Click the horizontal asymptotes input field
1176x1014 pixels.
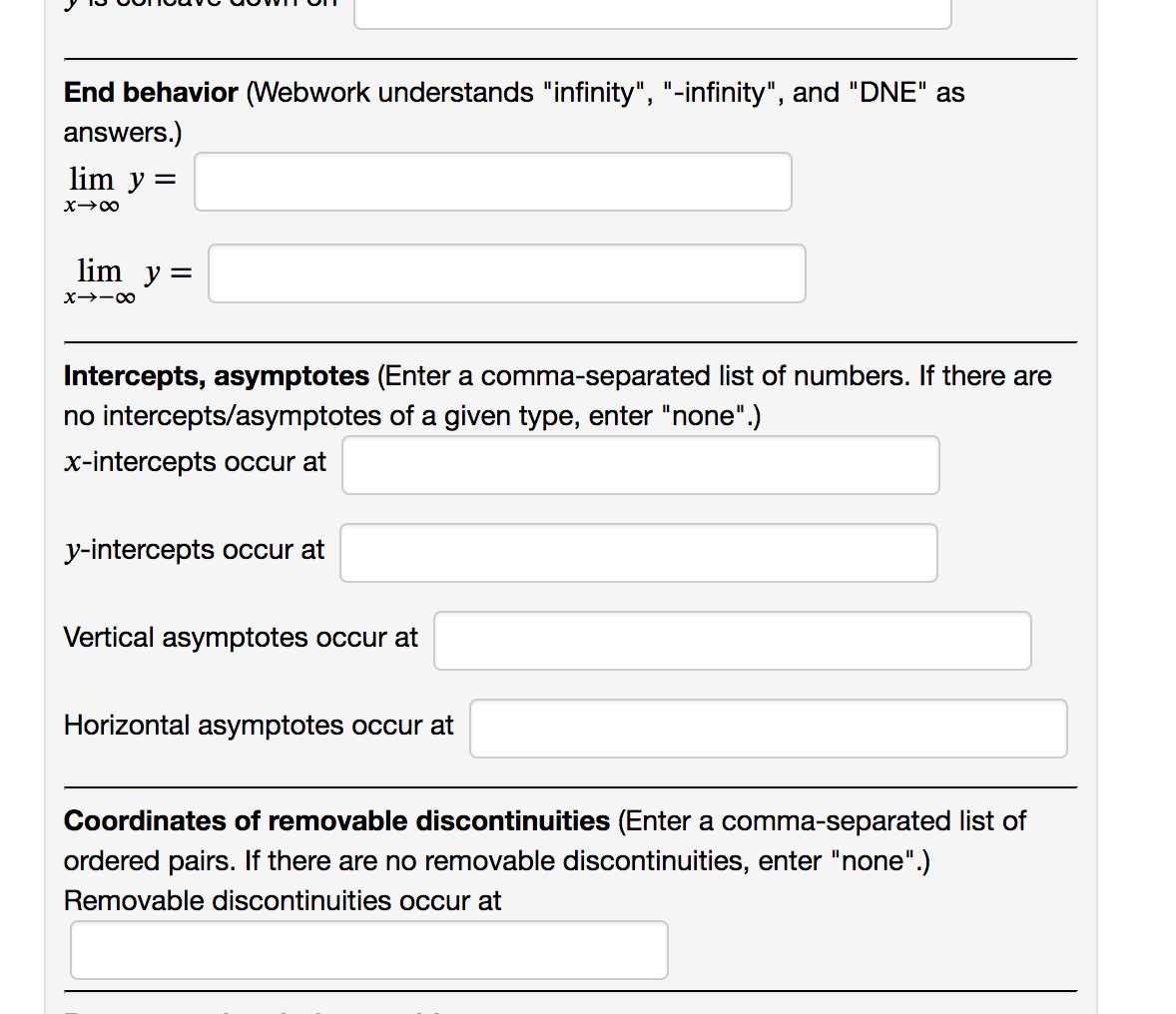(769, 729)
